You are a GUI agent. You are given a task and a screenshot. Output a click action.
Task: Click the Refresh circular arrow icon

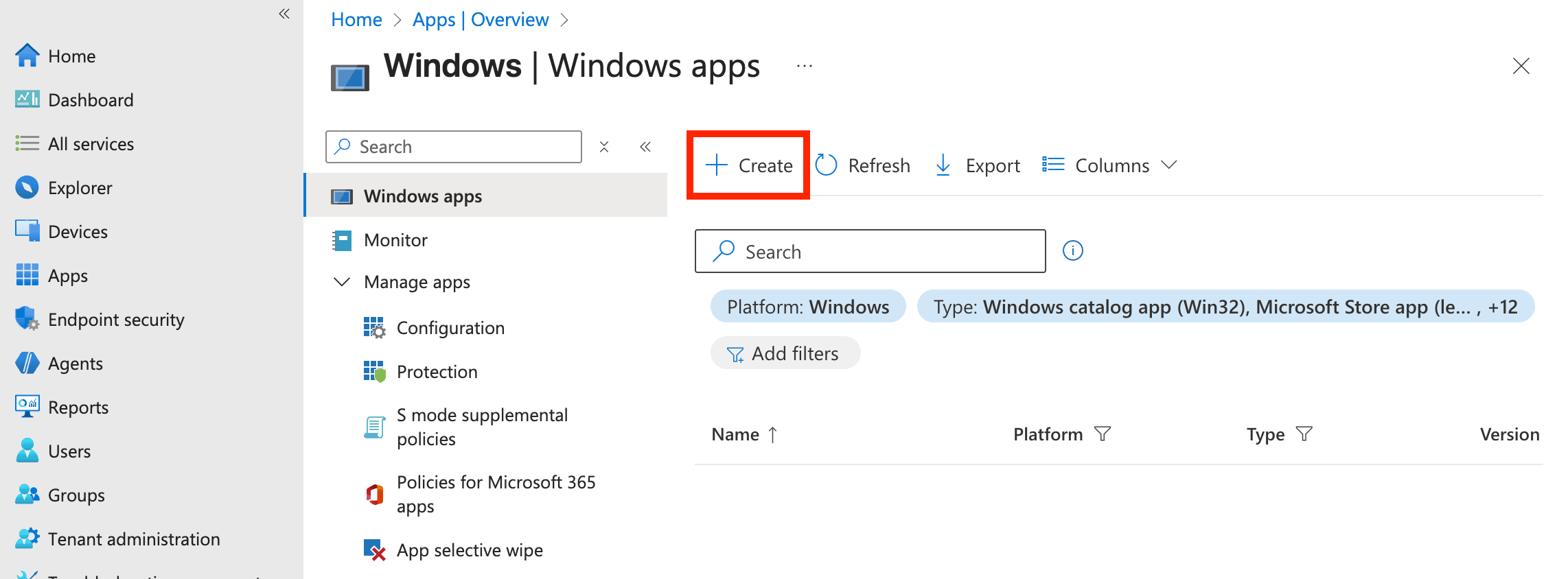[x=827, y=165]
